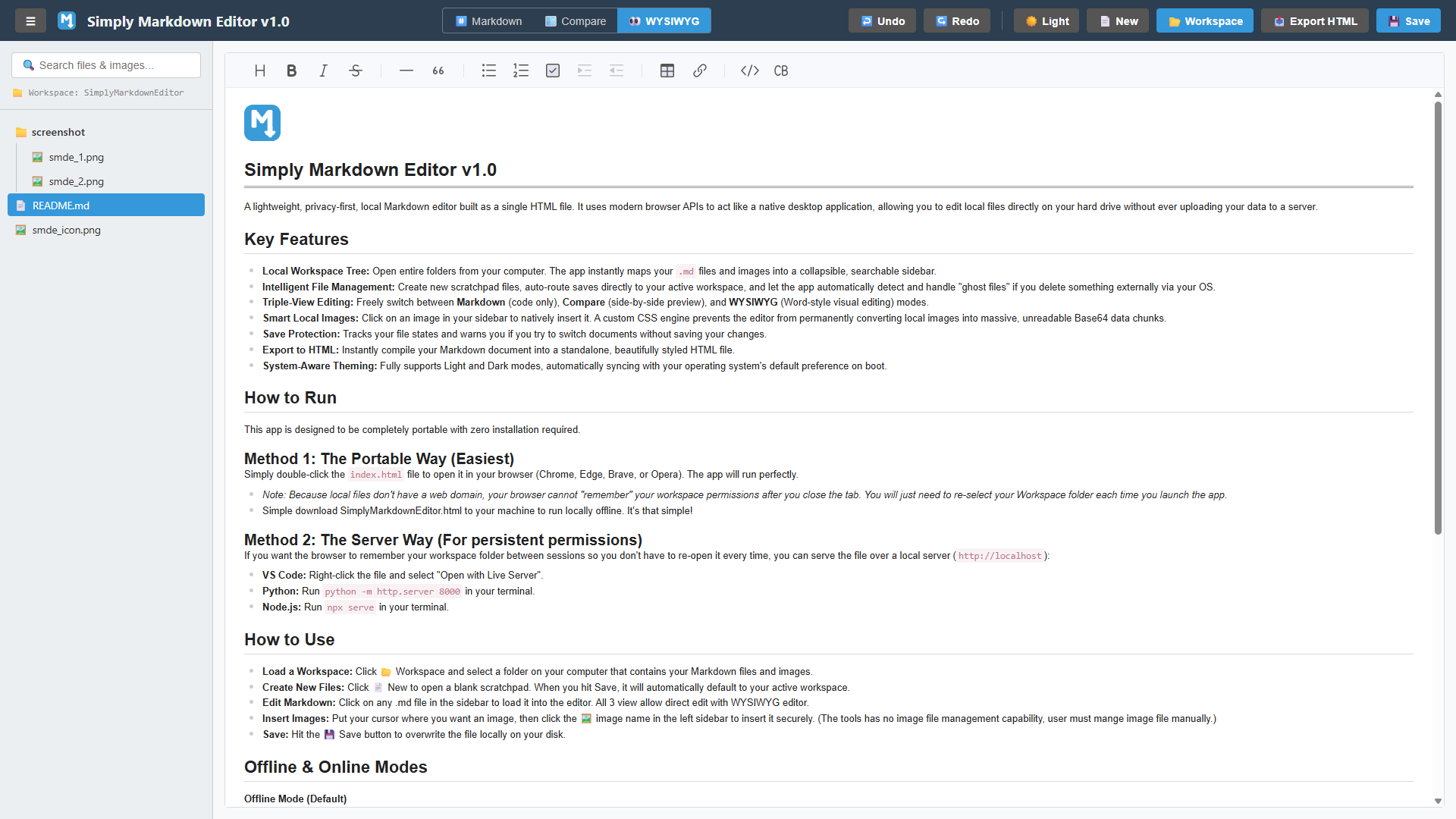Click the Local Workspace Tree bullet text
This screenshot has width=1456, height=819.
tap(599, 271)
